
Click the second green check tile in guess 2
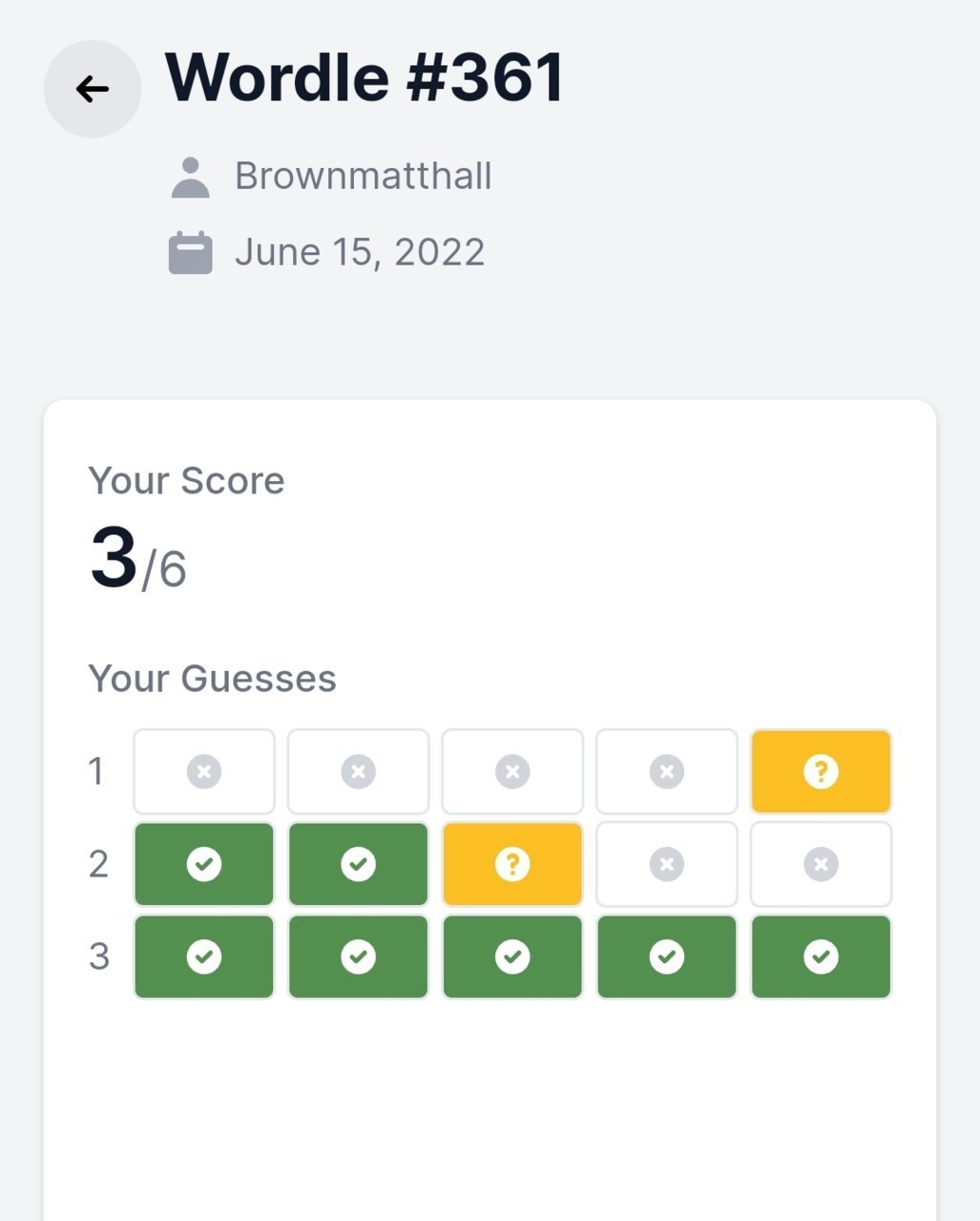(x=358, y=864)
